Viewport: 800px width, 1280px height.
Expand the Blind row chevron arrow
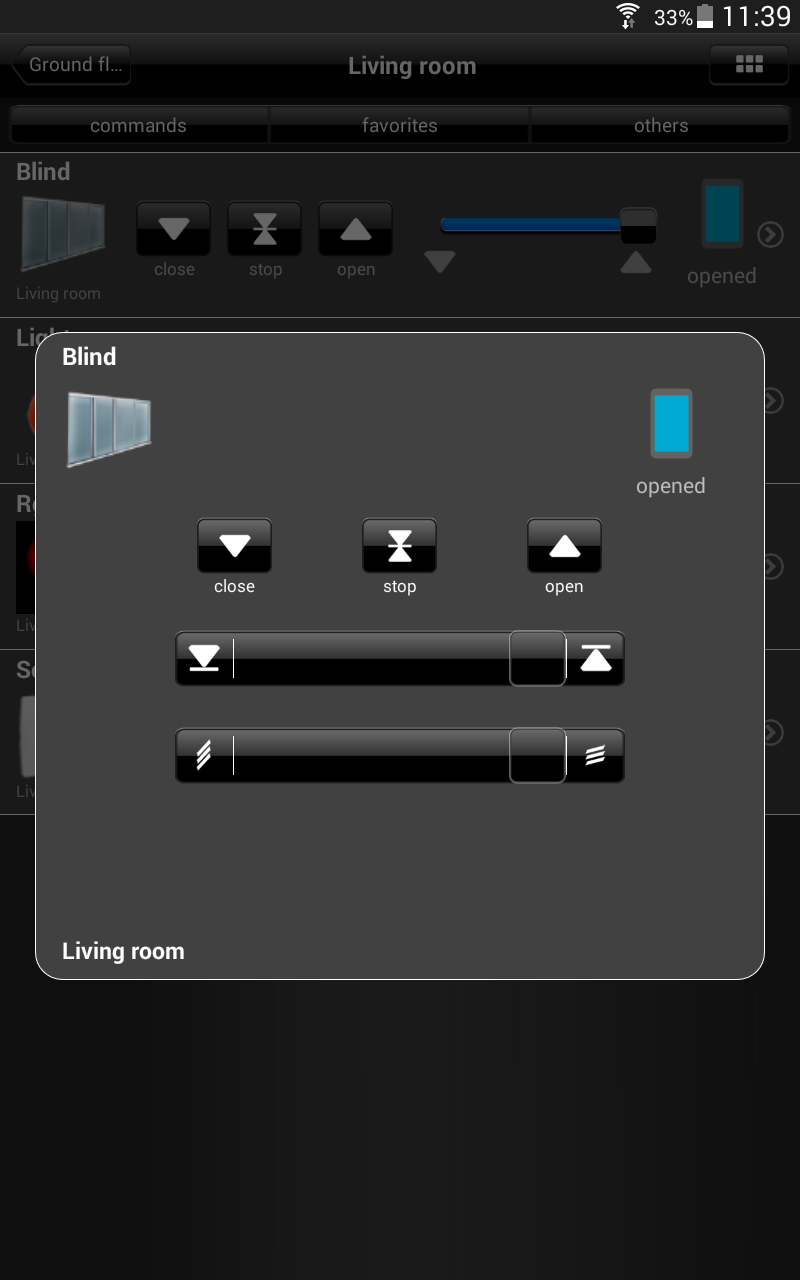pos(770,234)
